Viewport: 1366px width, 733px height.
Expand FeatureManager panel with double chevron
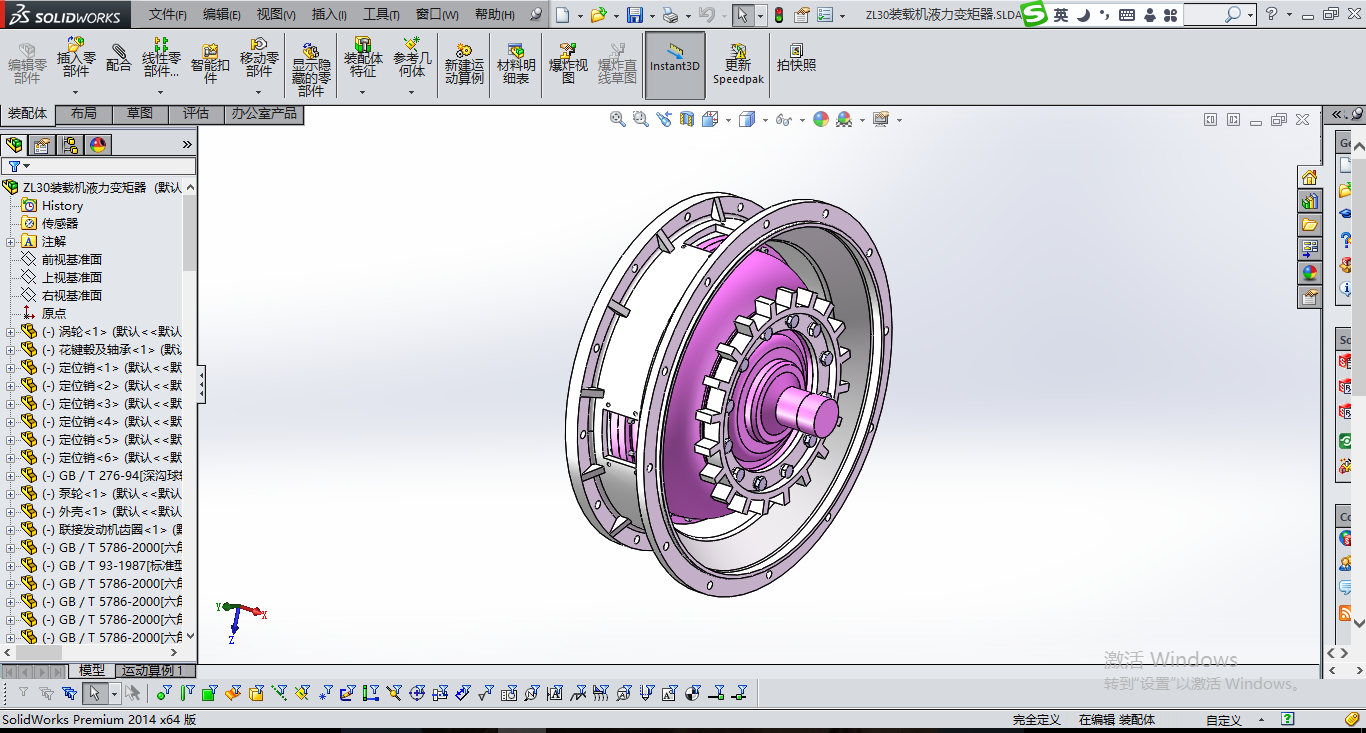pyautogui.click(x=187, y=145)
